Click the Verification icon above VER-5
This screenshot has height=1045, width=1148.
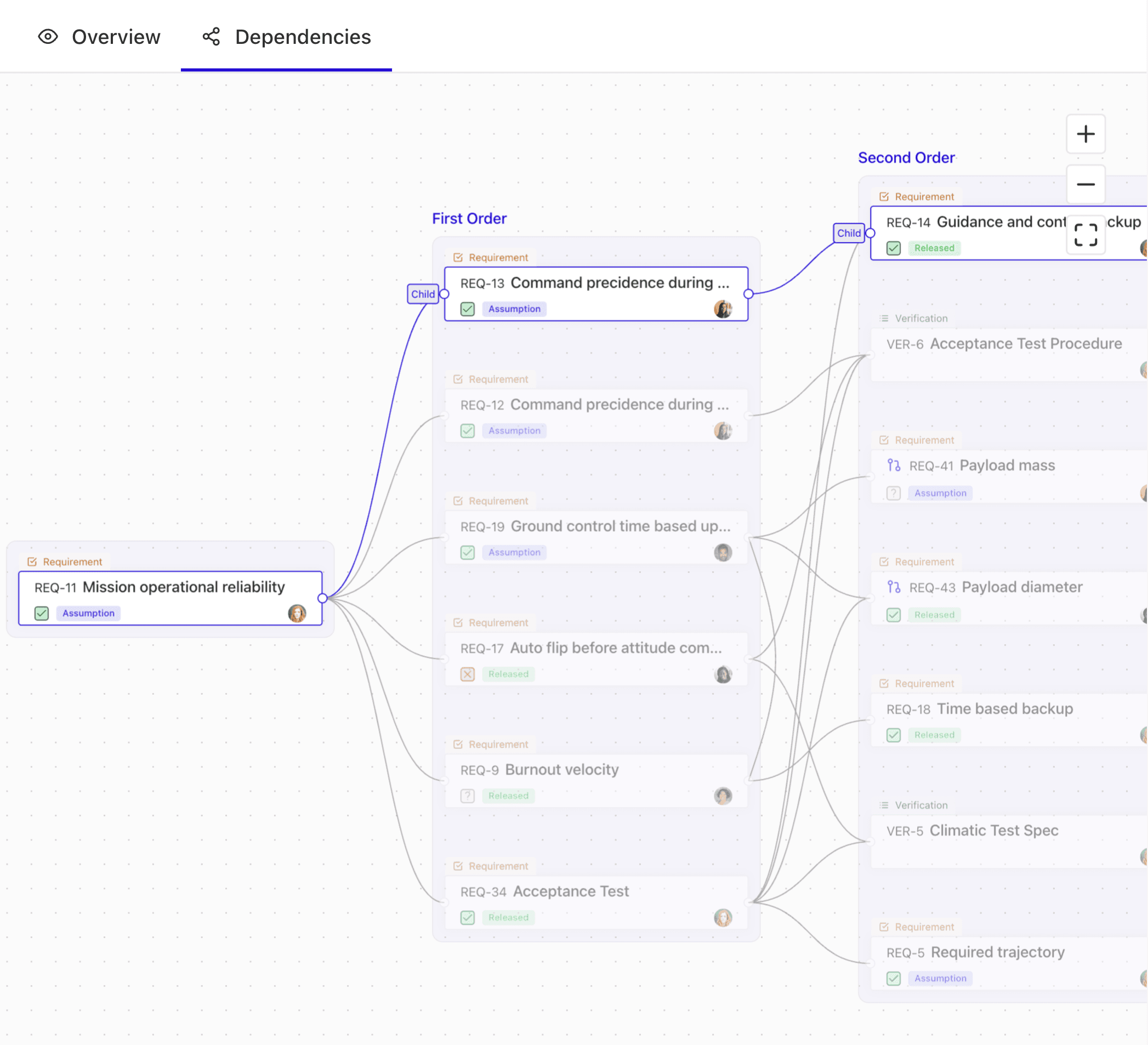click(884, 805)
